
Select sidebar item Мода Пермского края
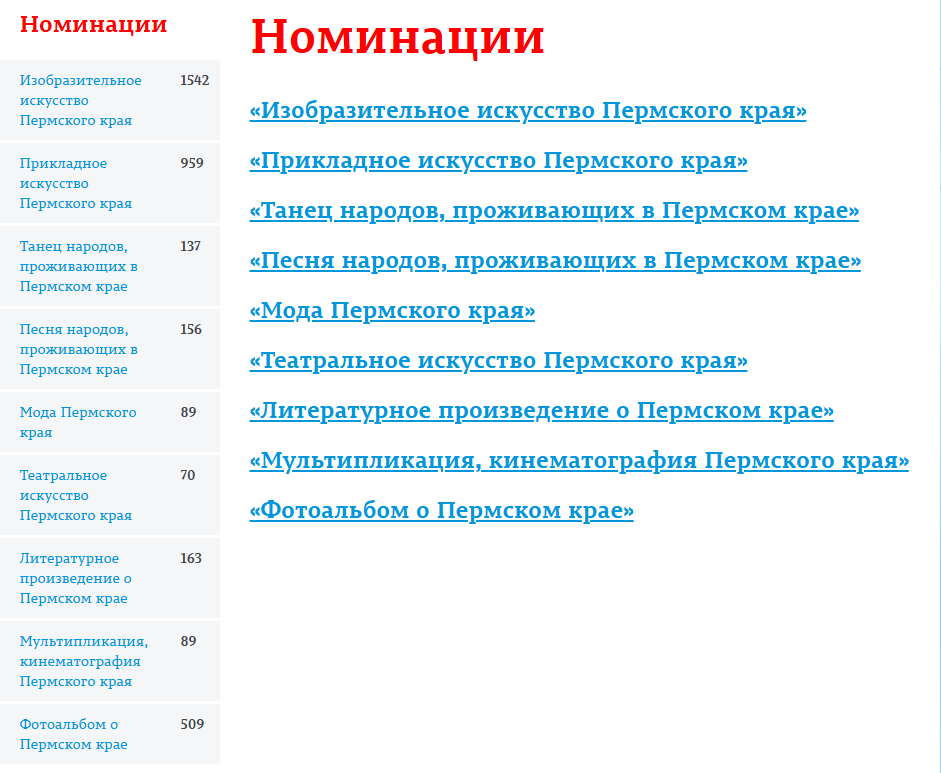[77, 422]
